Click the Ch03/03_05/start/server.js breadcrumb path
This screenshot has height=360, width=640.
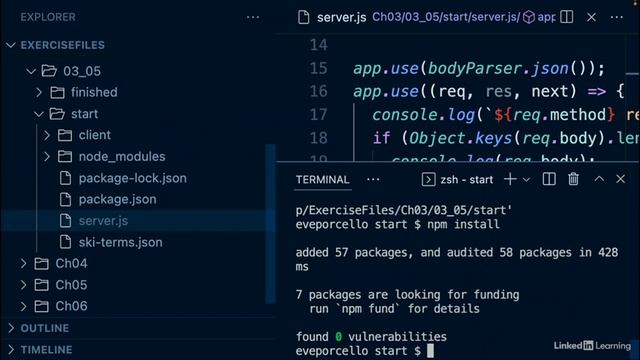coord(446,17)
